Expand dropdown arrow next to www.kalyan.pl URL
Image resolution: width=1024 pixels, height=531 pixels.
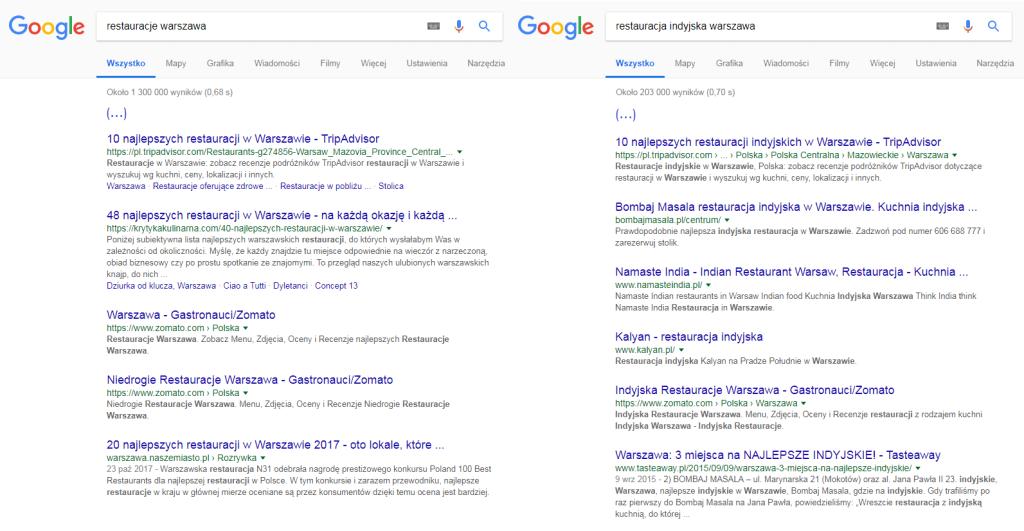[681, 350]
